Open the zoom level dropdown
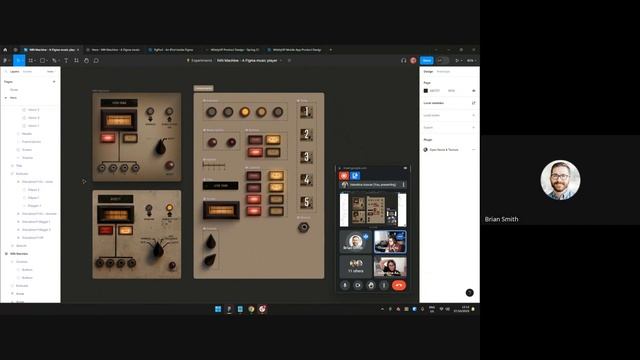The height and width of the screenshot is (360, 640). [x=471, y=60]
